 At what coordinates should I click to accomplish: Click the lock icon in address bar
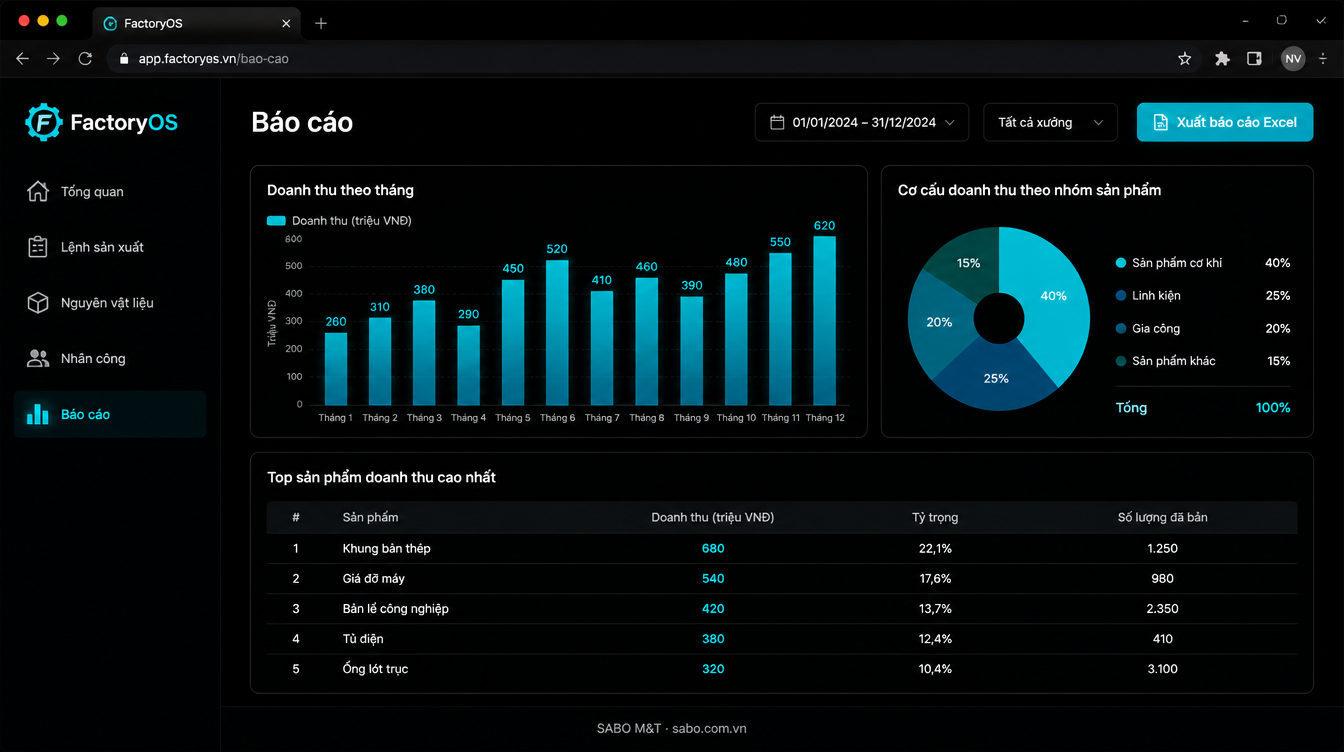[124, 59]
